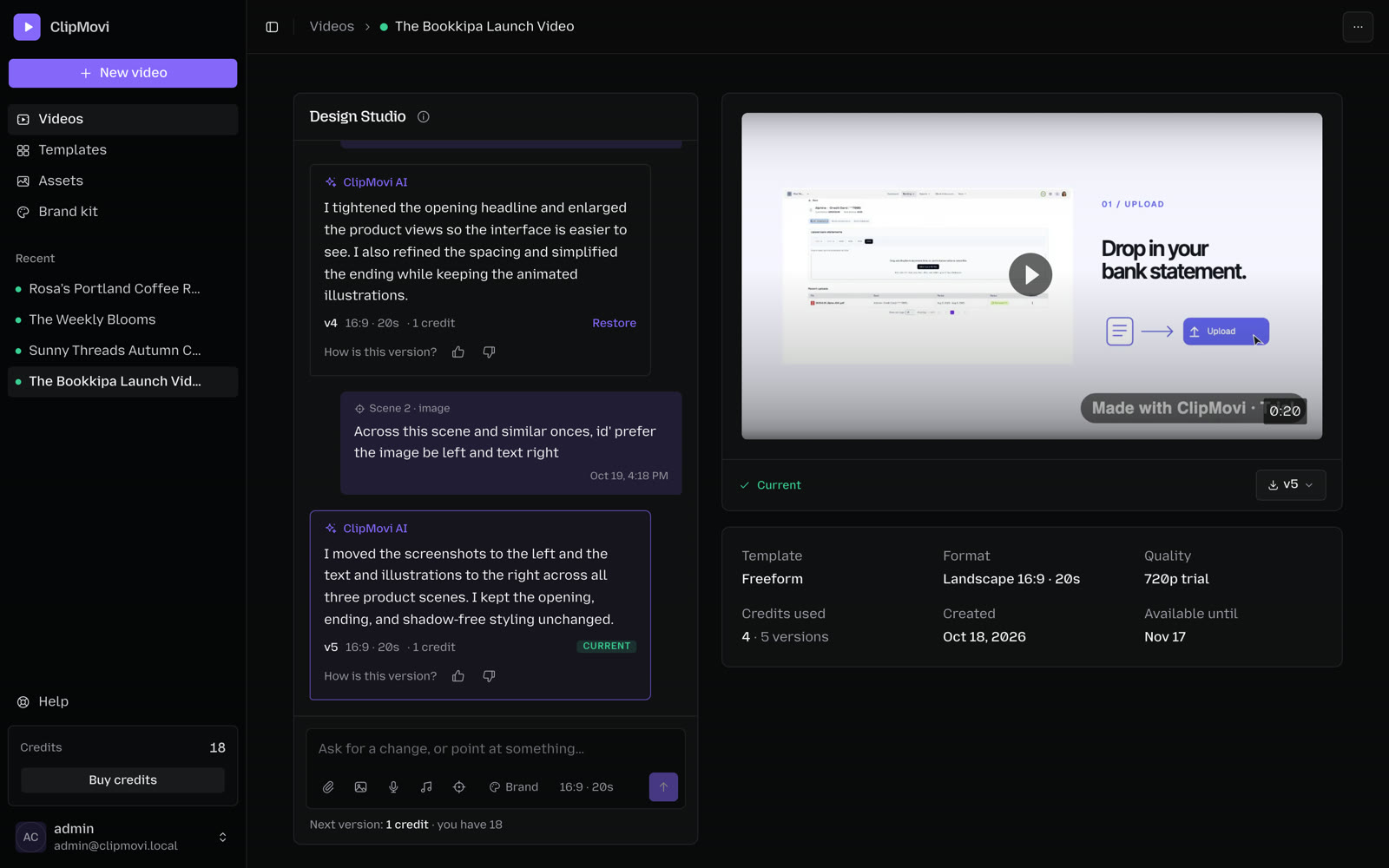Open The Weekly Blooms recent video
The image size is (1389, 868).
point(122,319)
